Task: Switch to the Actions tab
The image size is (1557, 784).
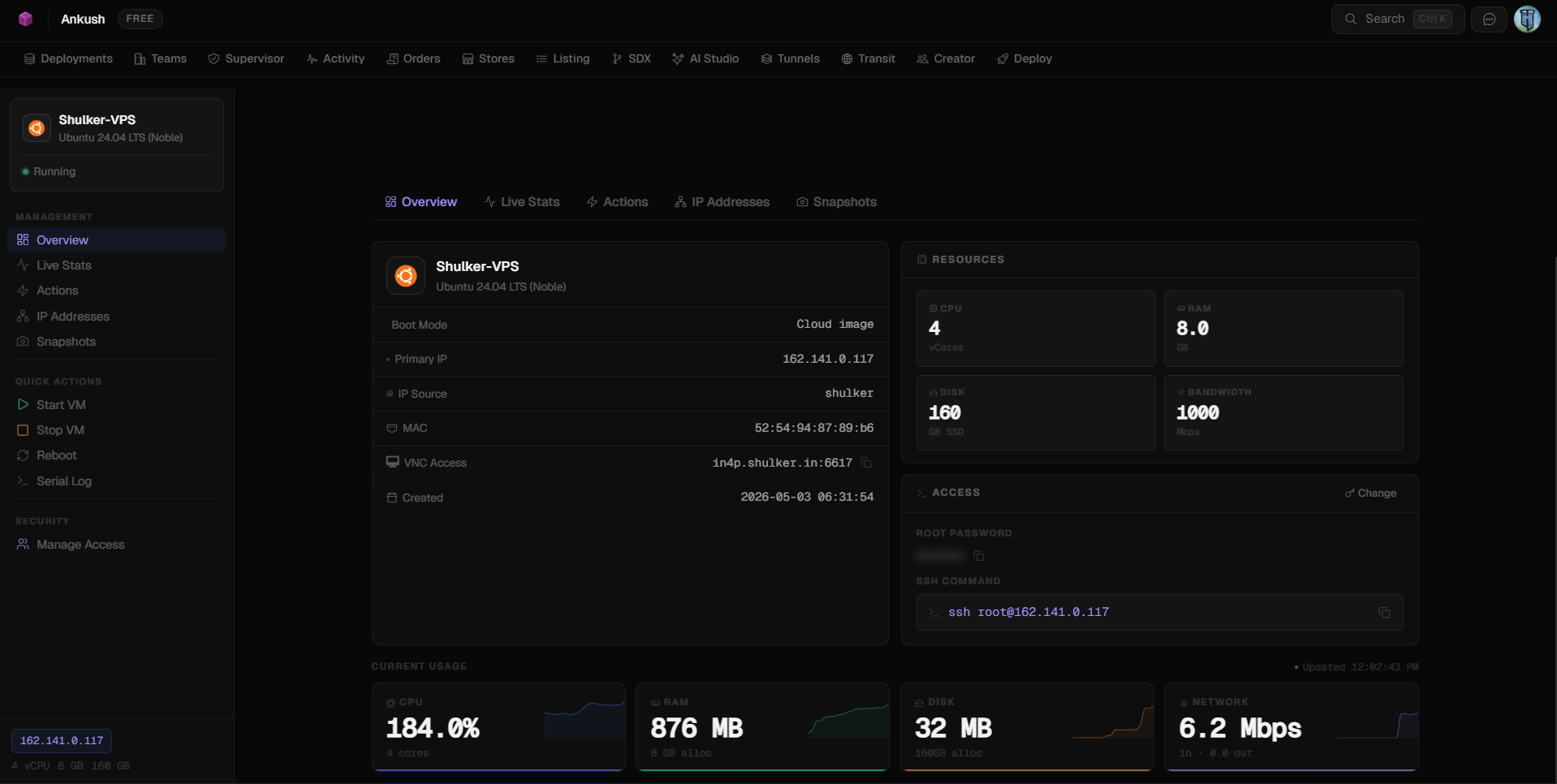Action: pos(617,202)
